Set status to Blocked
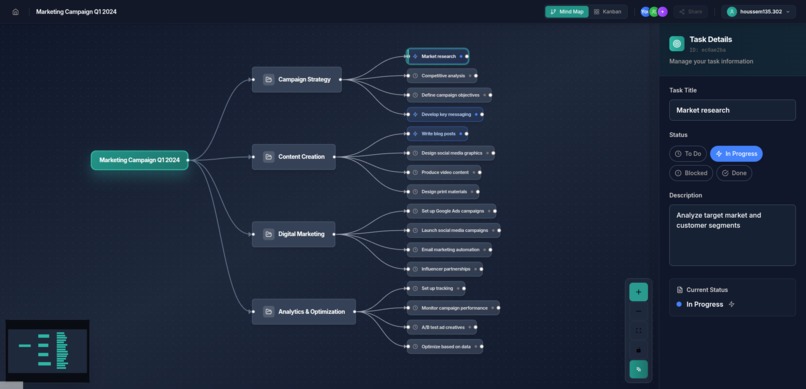 (691, 173)
